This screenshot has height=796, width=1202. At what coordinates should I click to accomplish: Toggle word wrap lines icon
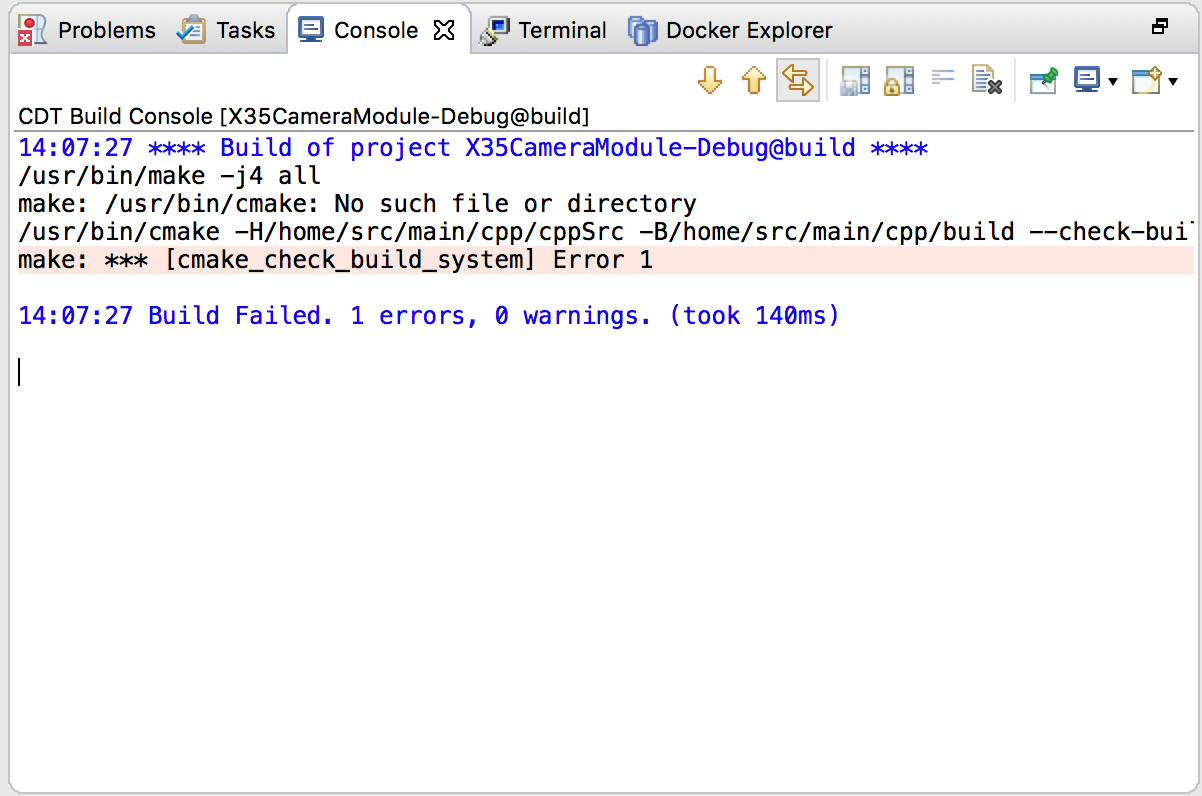tap(943, 78)
